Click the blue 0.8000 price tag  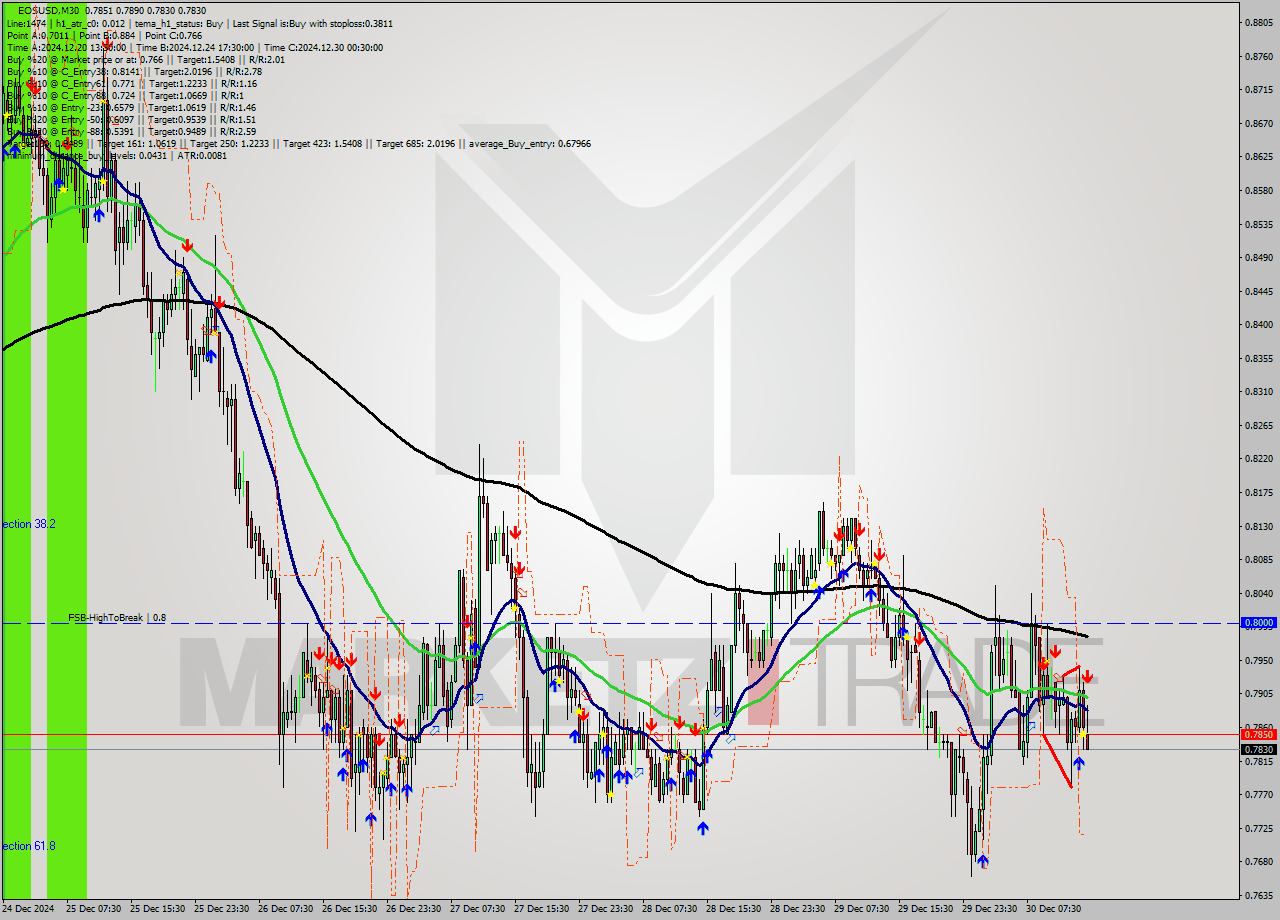[x=1259, y=622]
